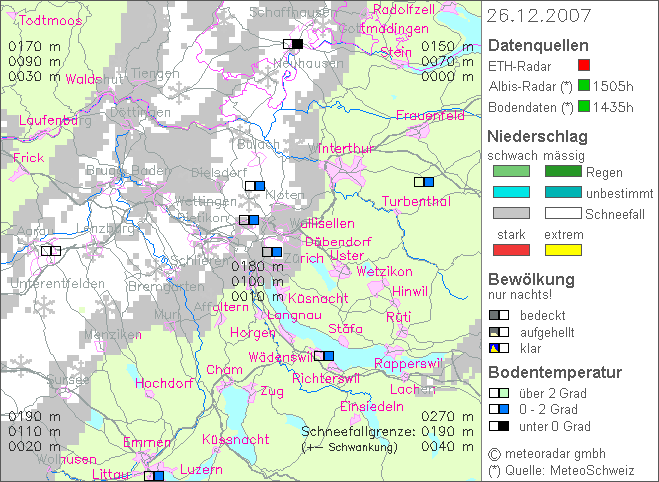Click the über 2 Grad temperature icon
This screenshot has height=482, width=659.
click(x=499, y=393)
